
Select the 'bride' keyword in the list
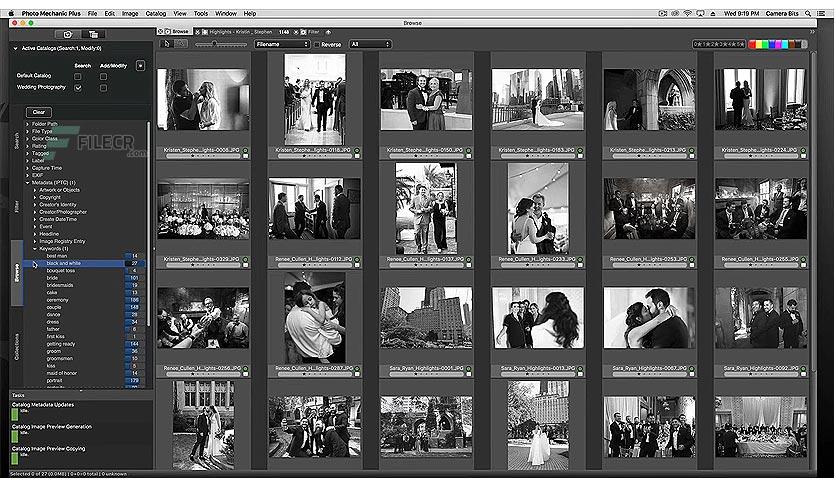(x=52, y=278)
